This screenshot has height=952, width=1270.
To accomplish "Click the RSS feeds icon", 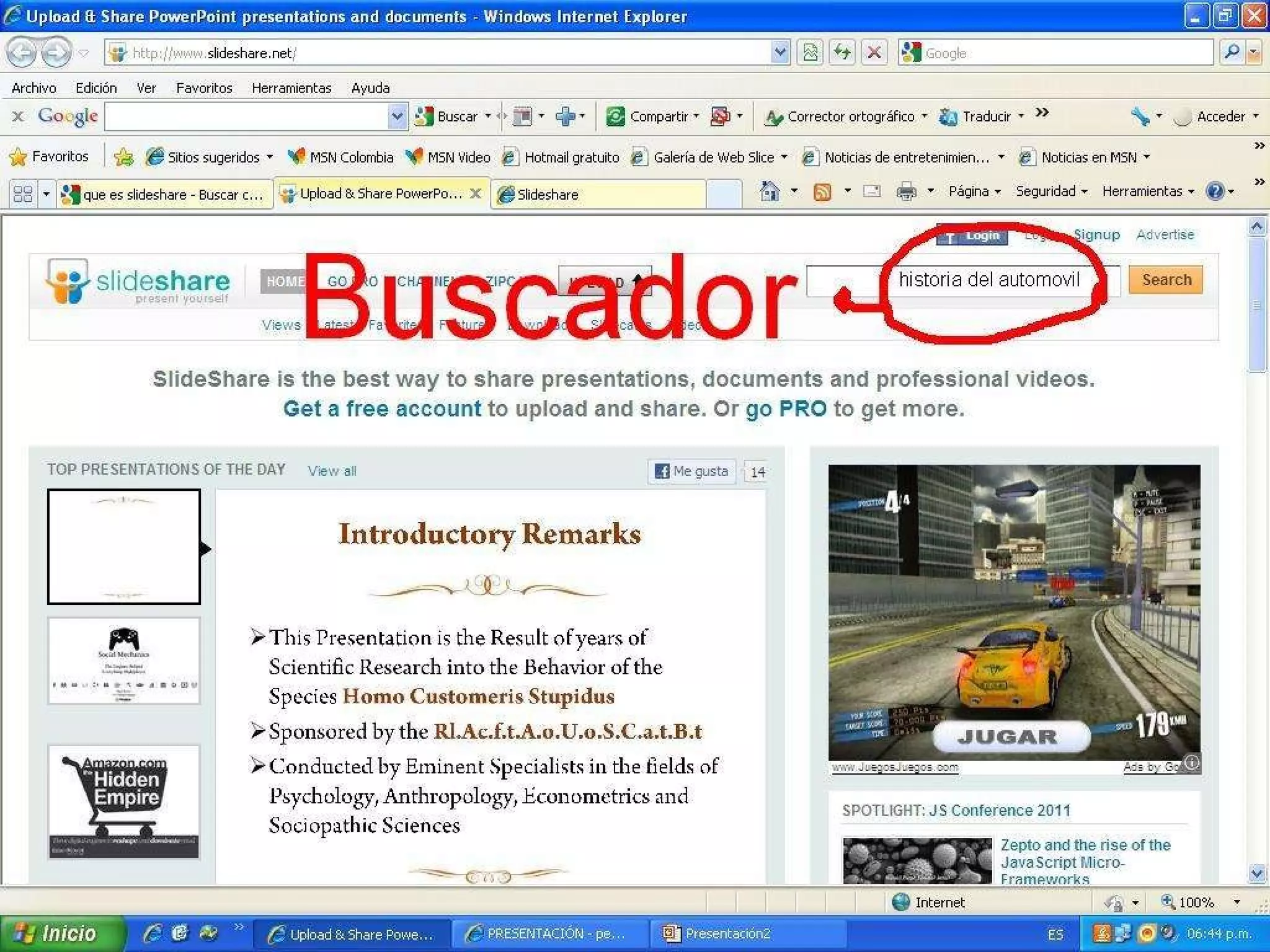I will pos(822,192).
